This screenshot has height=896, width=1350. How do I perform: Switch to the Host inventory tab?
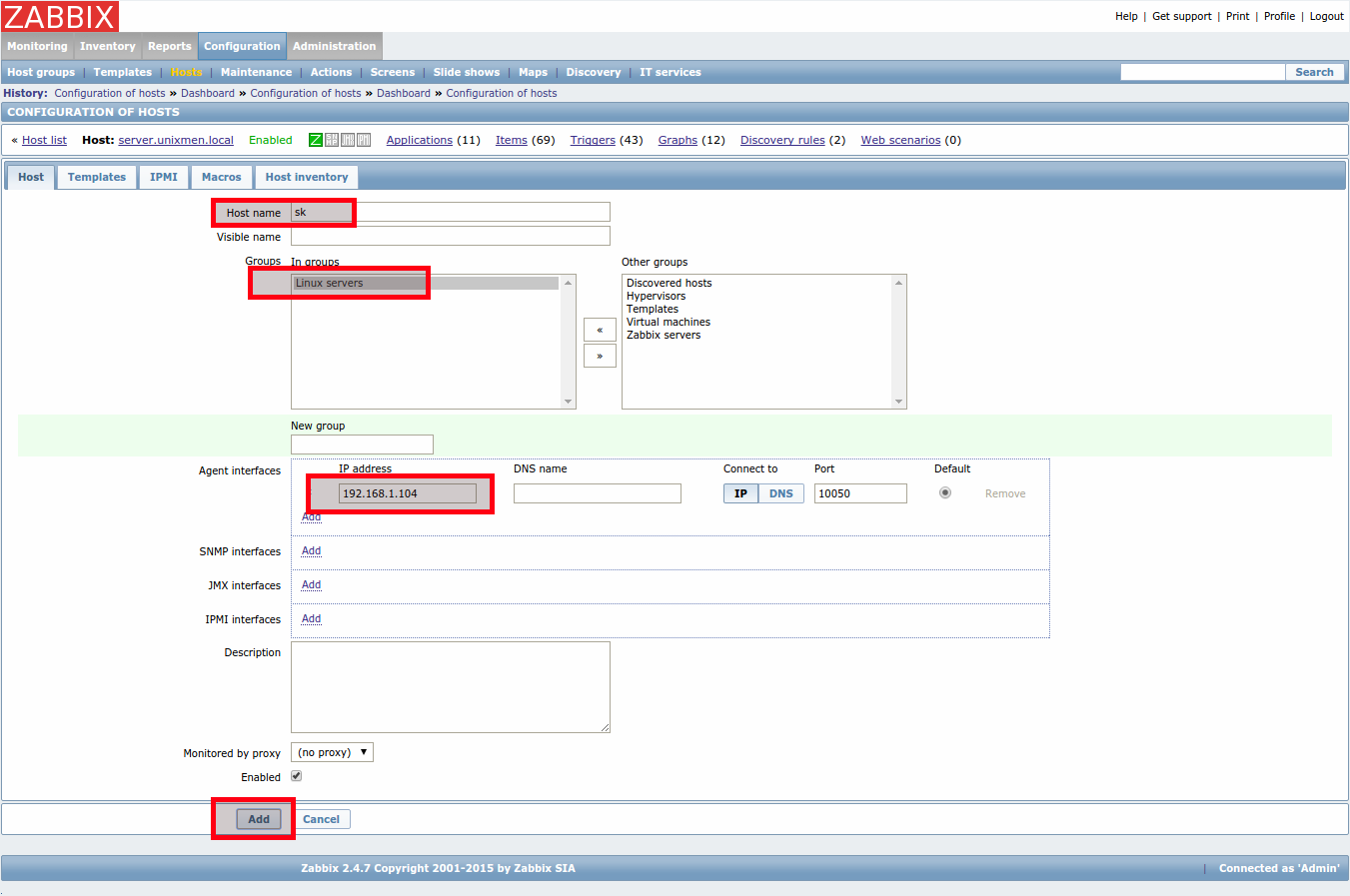coord(307,177)
